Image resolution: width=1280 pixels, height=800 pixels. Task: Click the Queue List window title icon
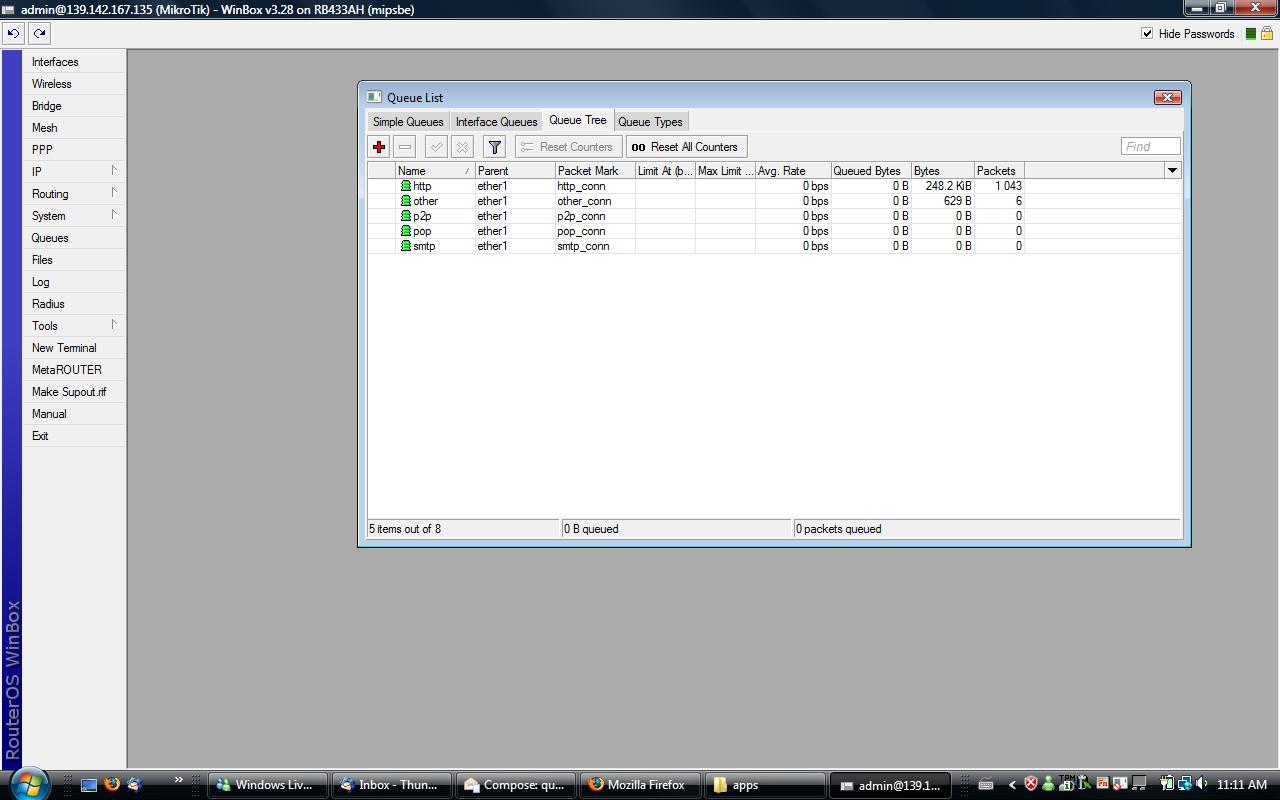coord(374,97)
